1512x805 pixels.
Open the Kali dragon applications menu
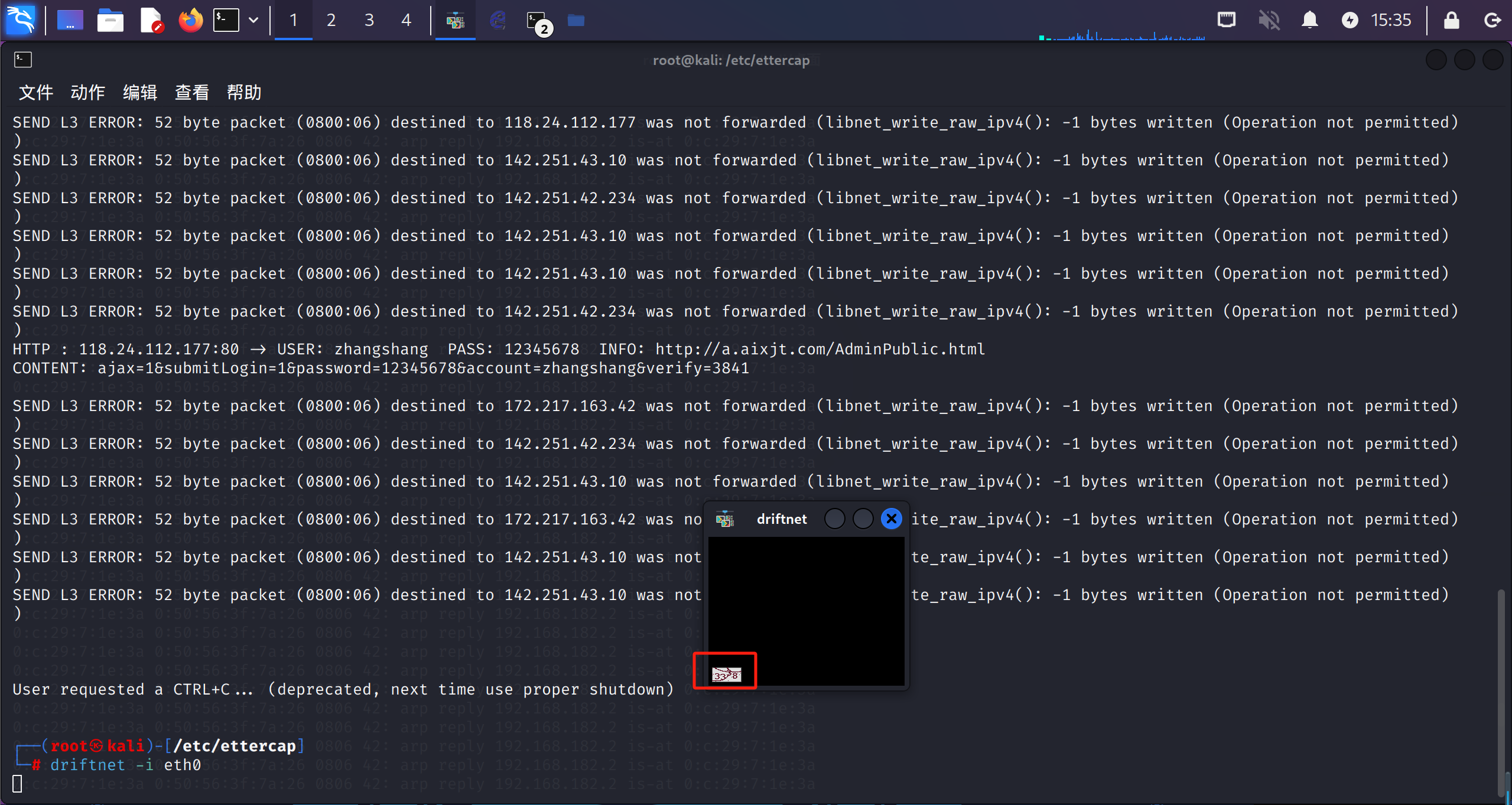point(21,21)
